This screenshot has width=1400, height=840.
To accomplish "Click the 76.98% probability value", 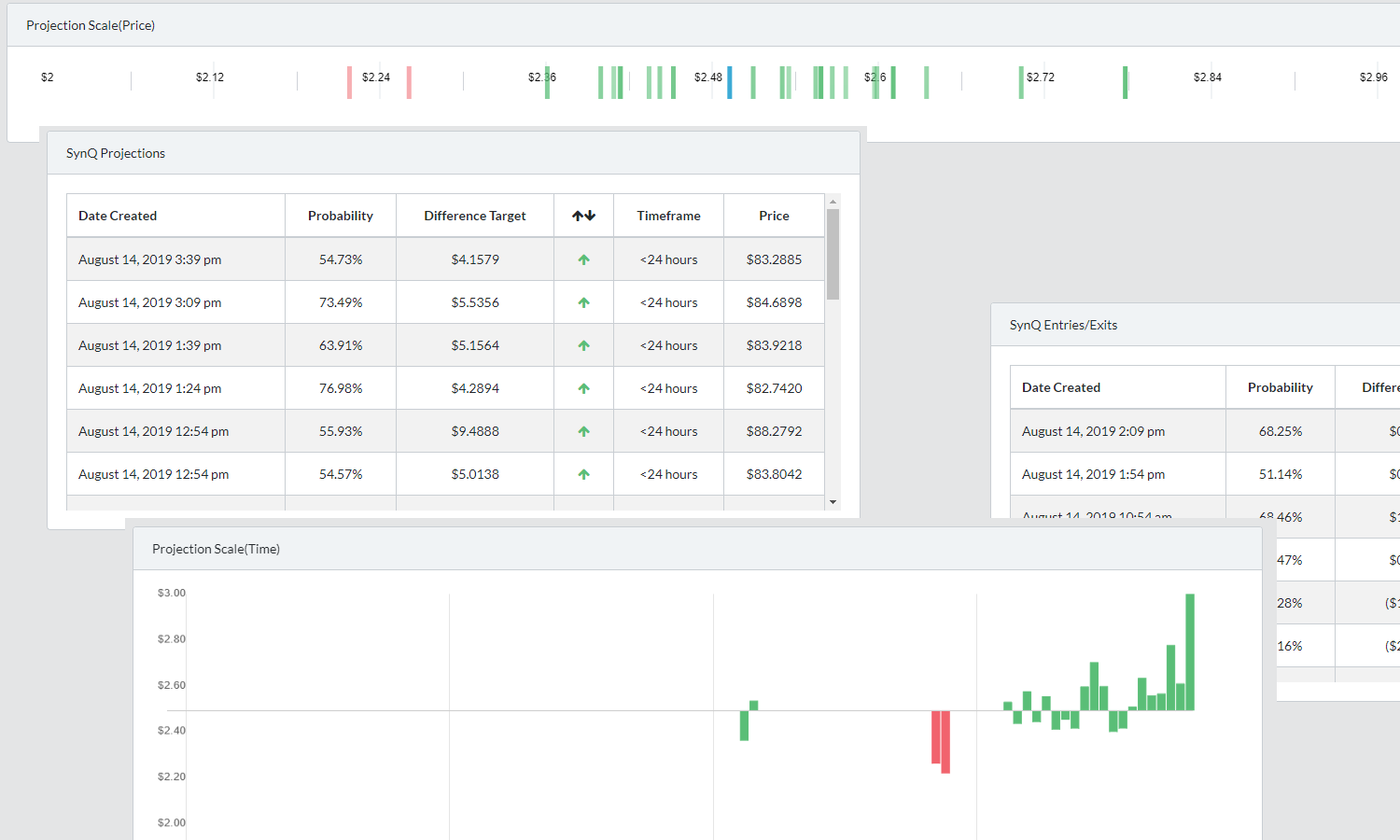I will [341, 388].
